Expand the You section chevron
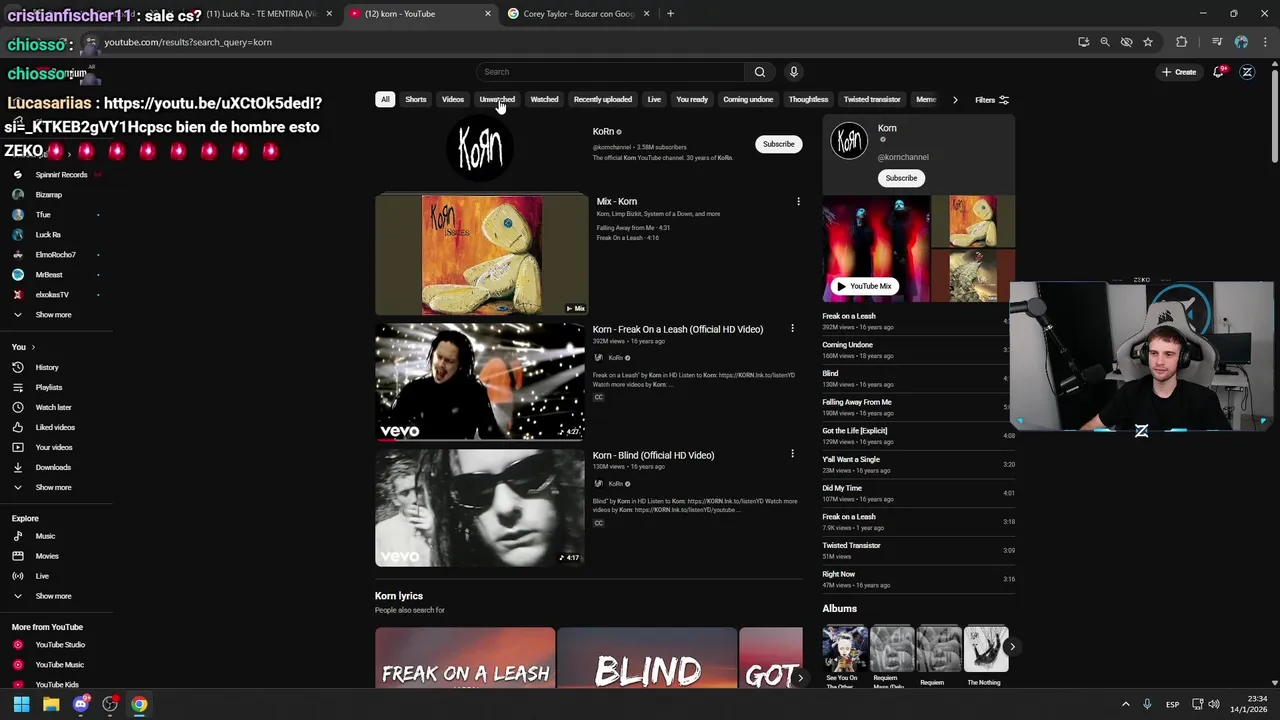The width and height of the screenshot is (1280, 720). point(33,347)
